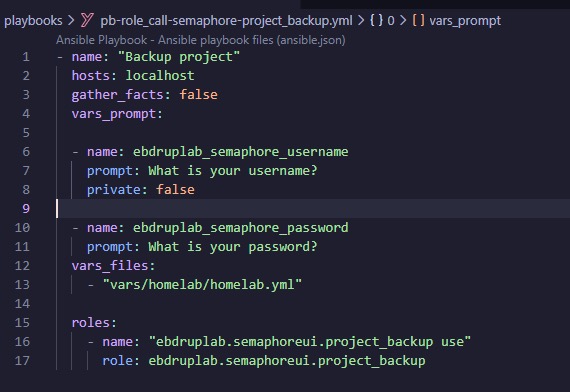570x392 pixels.
Task: Place cursor on gather_facts false value
Action: (x=198, y=95)
